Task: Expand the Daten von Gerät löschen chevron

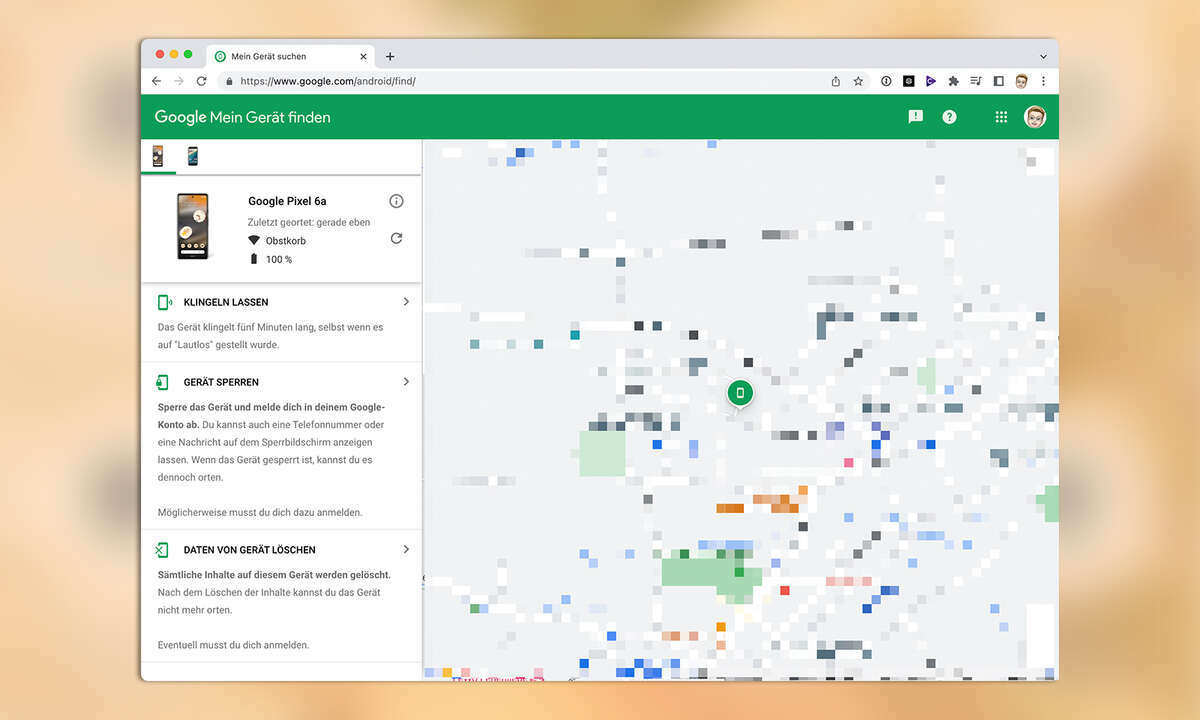Action: click(406, 550)
